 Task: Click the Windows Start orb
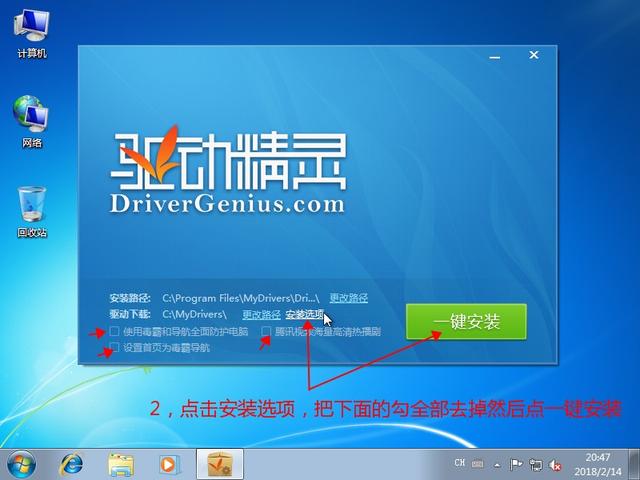pyautogui.click(x=21, y=464)
